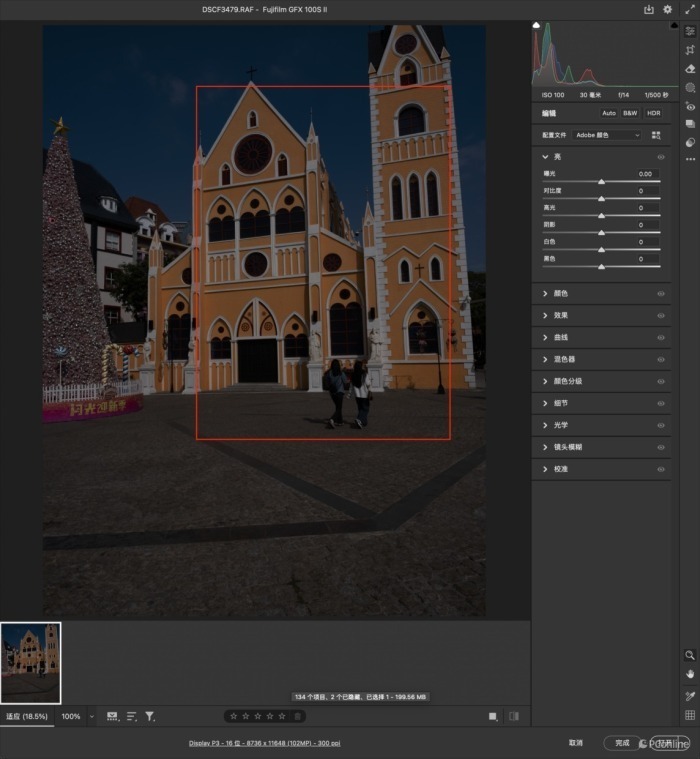This screenshot has height=759, width=700.
Task: Open the profile browser grid icon
Action: coord(656,135)
